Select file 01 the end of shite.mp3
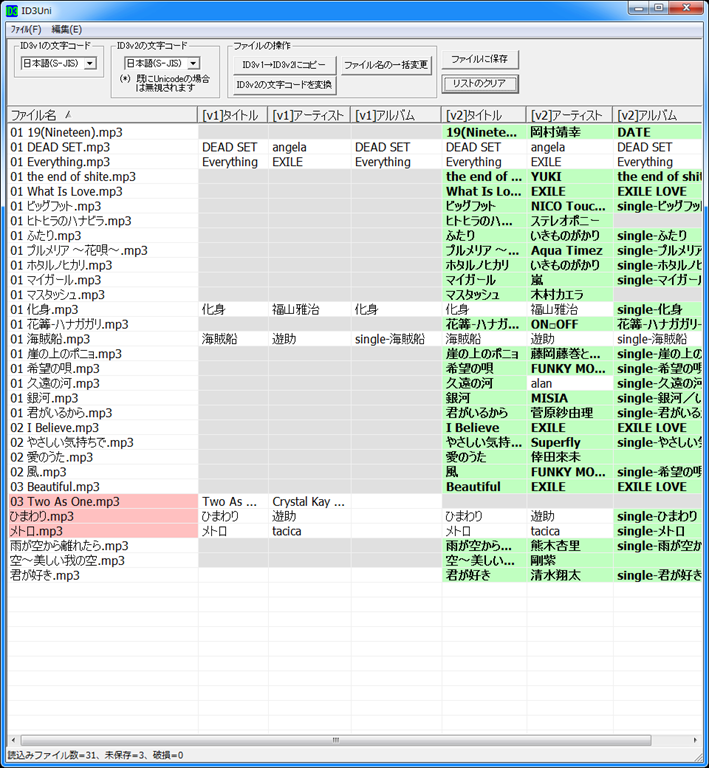This screenshot has width=709, height=768. coord(73,176)
